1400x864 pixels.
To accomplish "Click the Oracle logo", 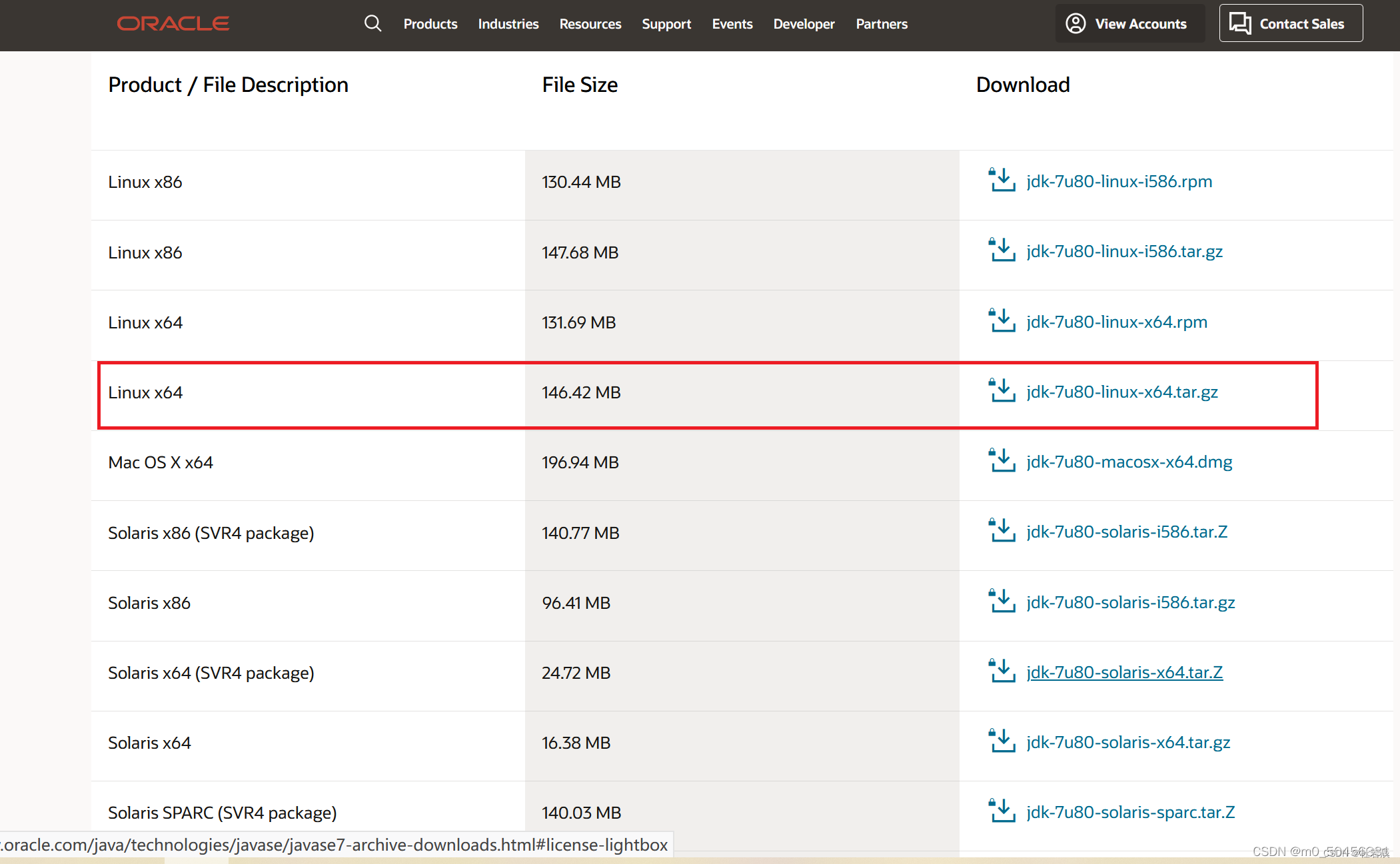I will coord(173,24).
